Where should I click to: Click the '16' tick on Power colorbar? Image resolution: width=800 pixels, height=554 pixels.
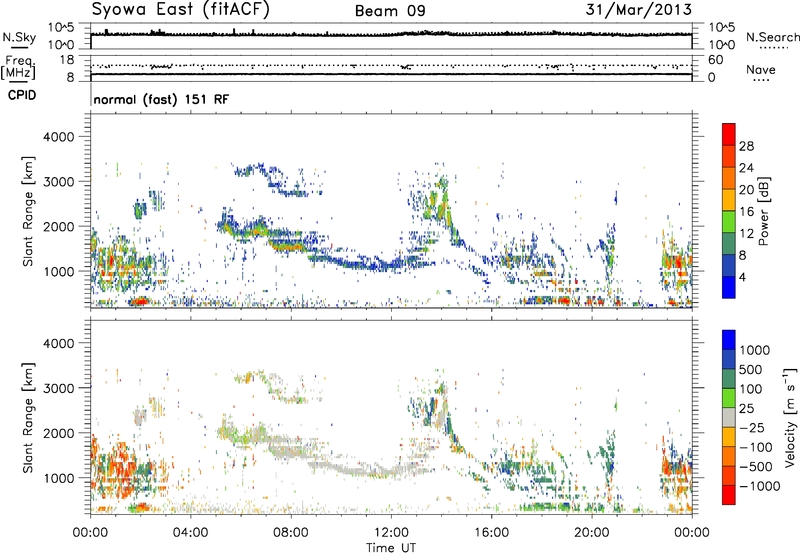(x=746, y=212)
